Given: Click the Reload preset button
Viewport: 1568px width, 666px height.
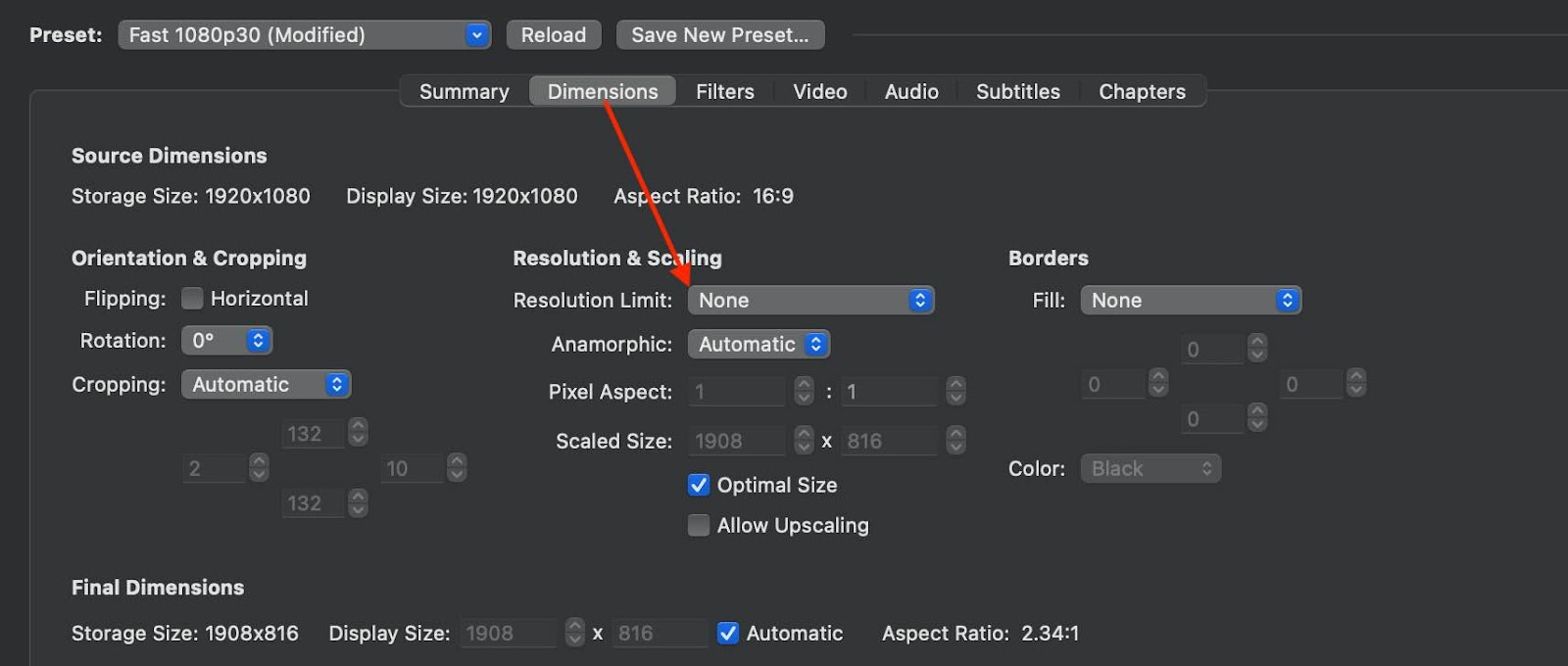Looking at the screenshot, I should click(x=553, y=35).
